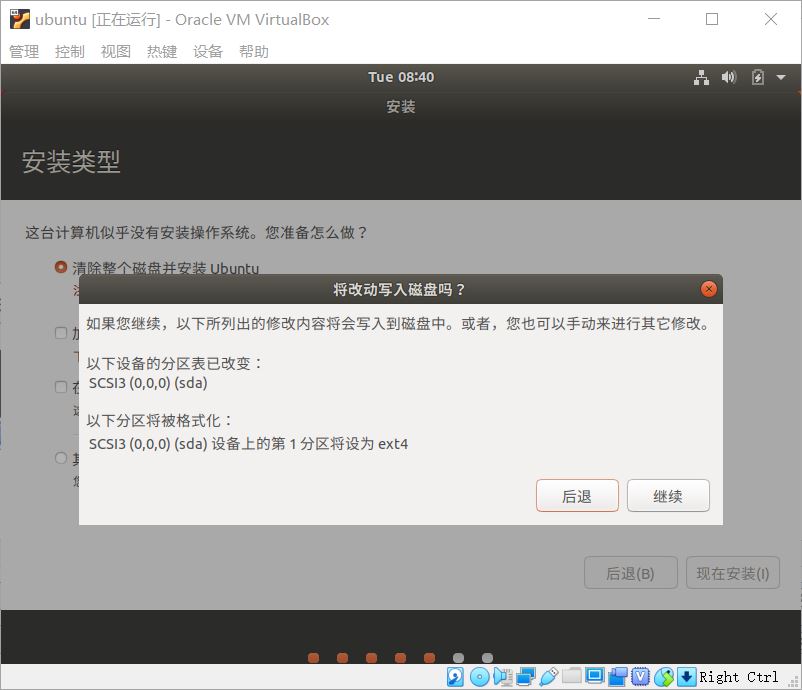802x690 pixels.
Task: Close the write changes dialog
Action: (708, 290)
